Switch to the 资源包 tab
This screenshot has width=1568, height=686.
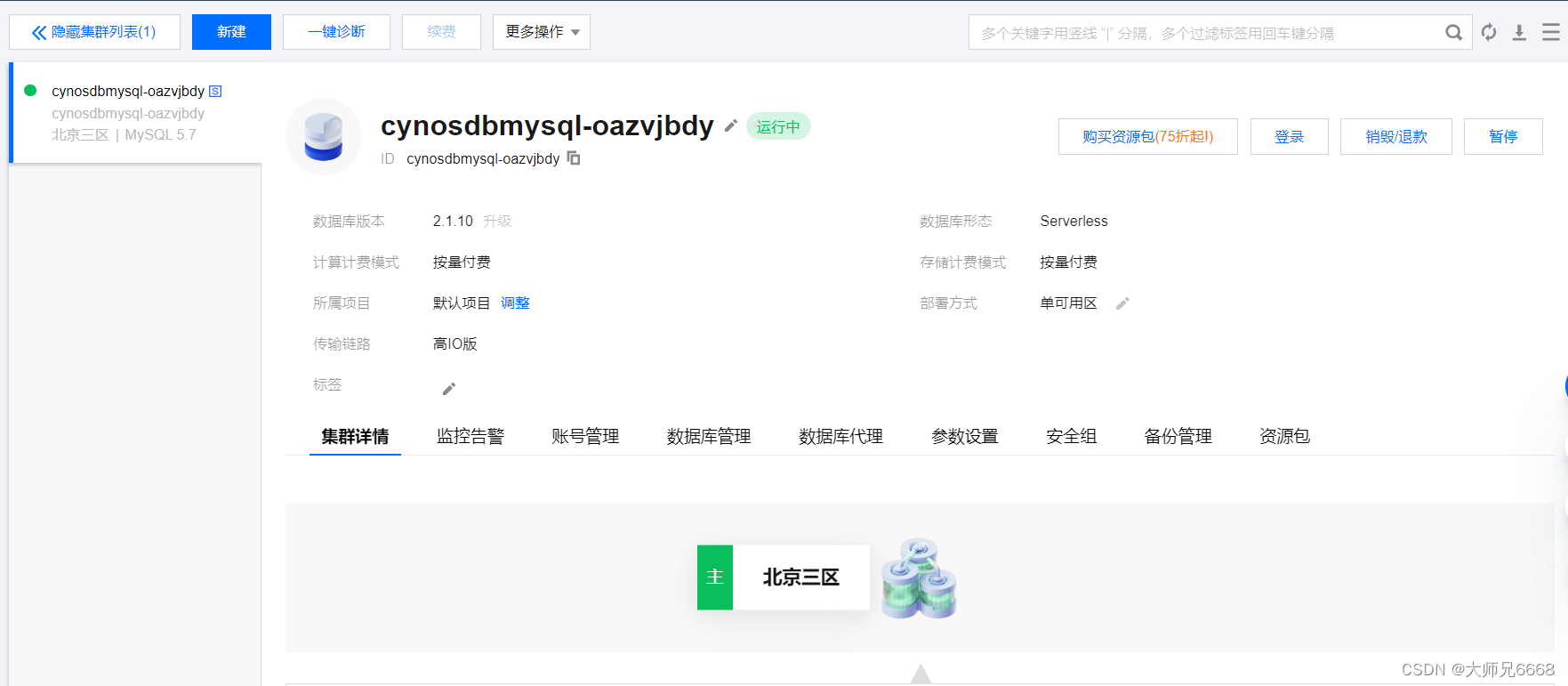1284,436
